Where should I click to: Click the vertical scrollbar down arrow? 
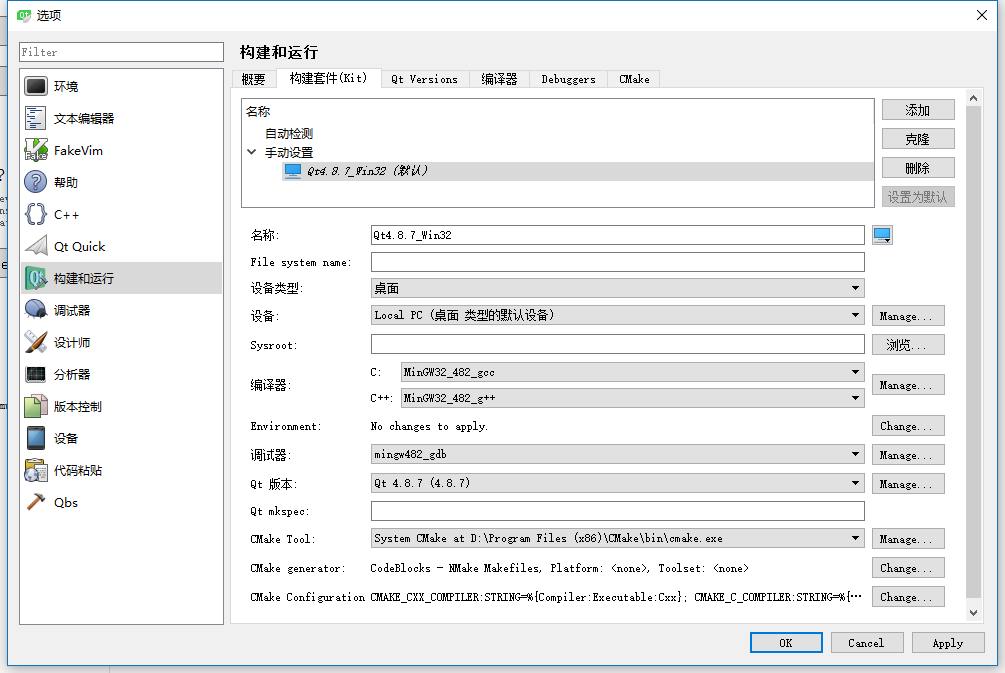pos(974,613)
